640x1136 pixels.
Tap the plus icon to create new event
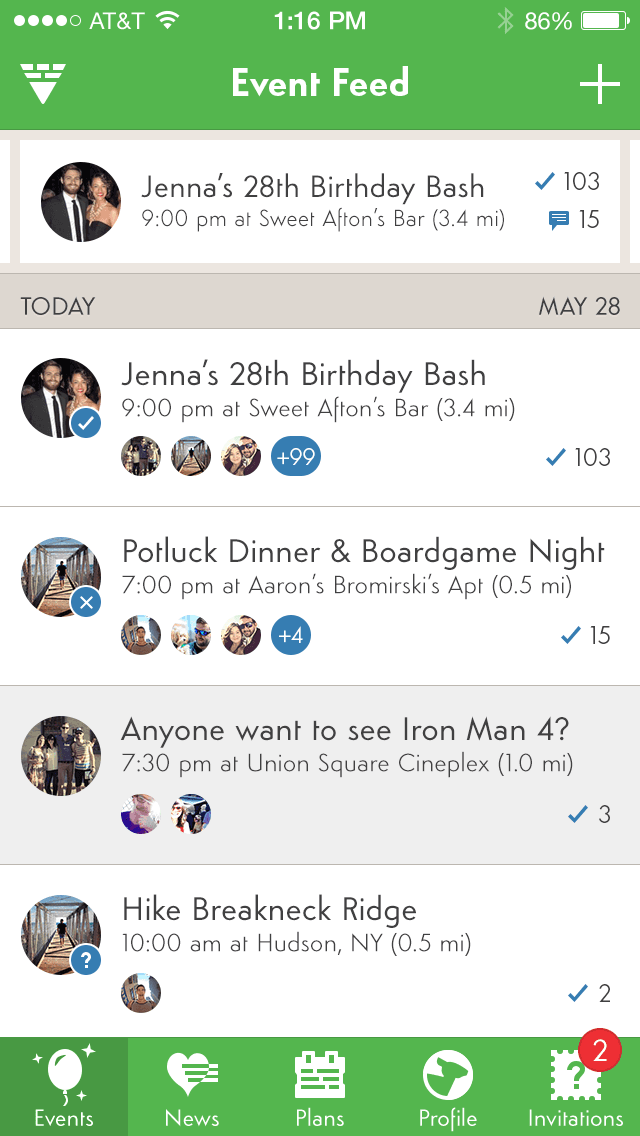point(599,84)
